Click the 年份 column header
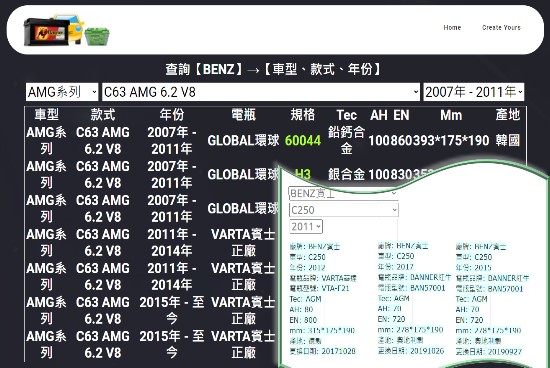The height and width of the screenshot is (368, 550). pyautogui.click(x=172, y=115)
